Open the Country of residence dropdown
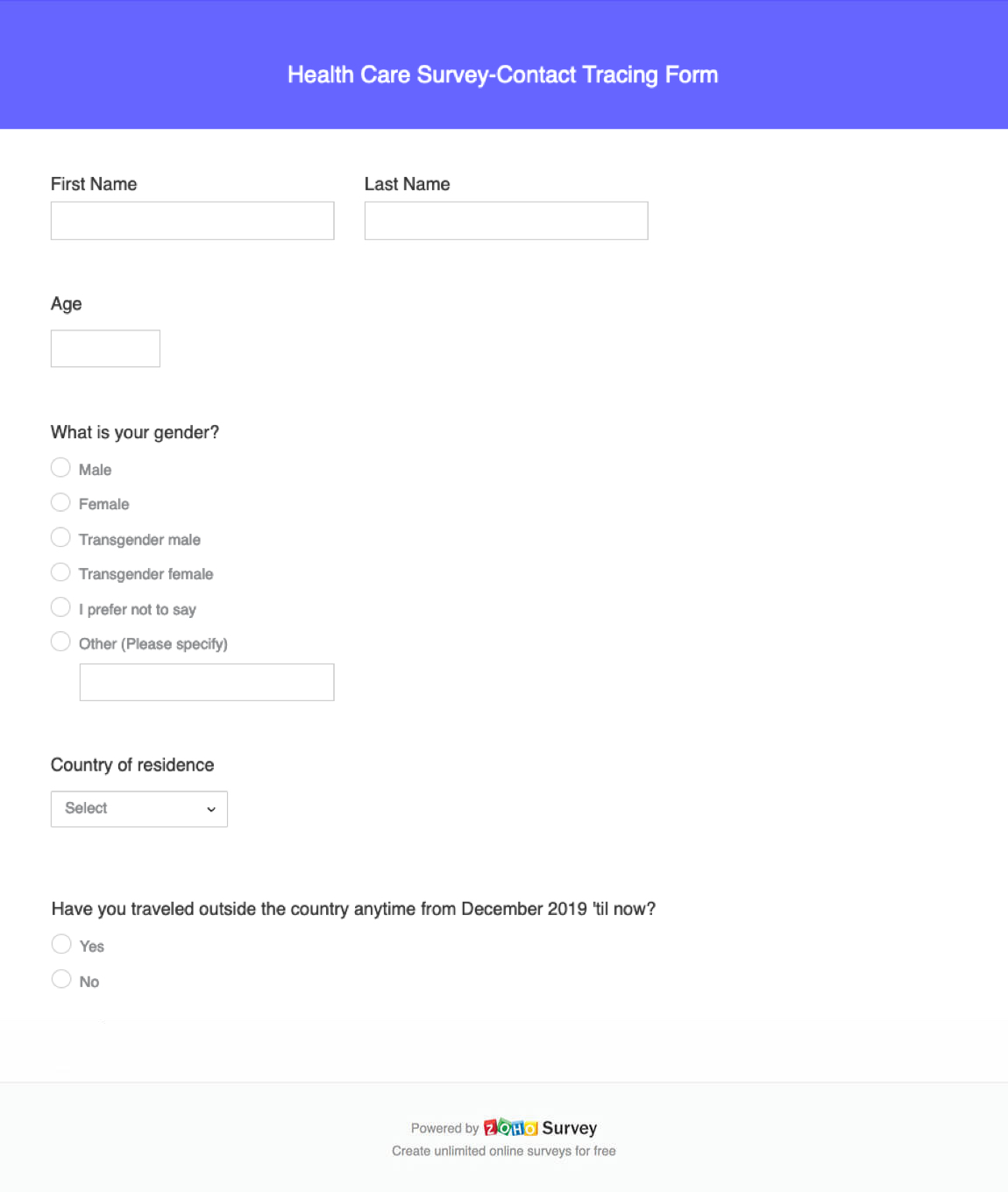The height and width of the screenshot is (1192, 1008). click(x=138, y=808)
